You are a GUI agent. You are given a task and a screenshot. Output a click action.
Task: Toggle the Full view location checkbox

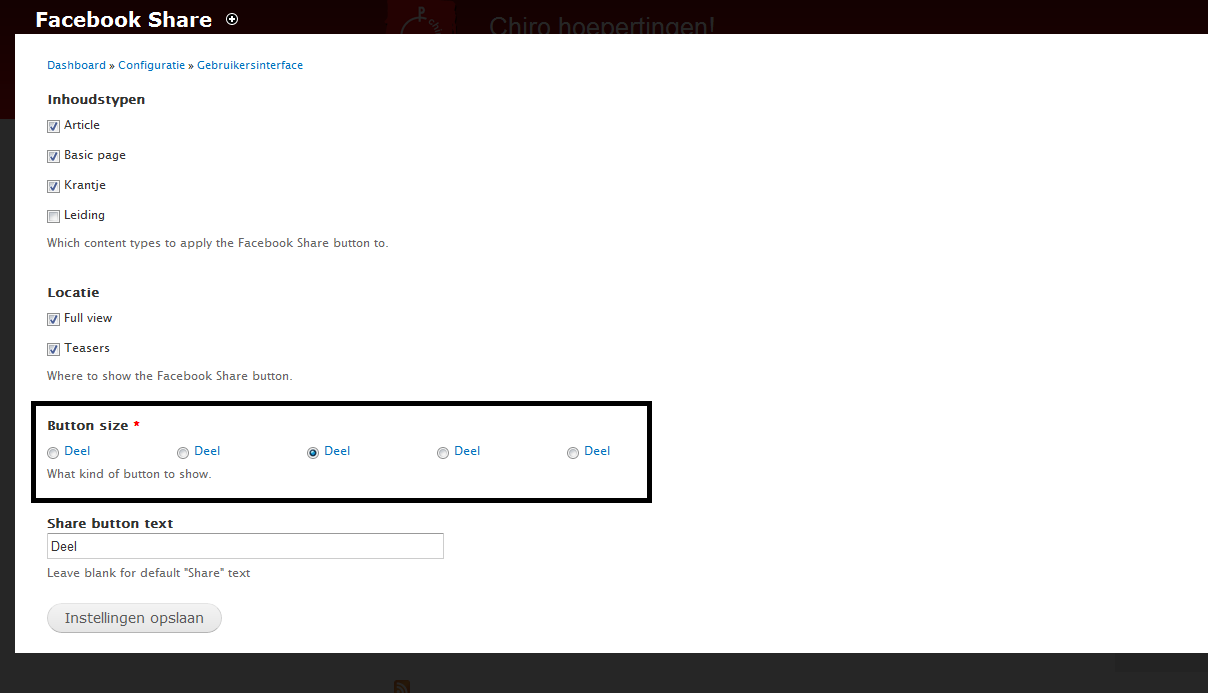click(x=54, y=319)
